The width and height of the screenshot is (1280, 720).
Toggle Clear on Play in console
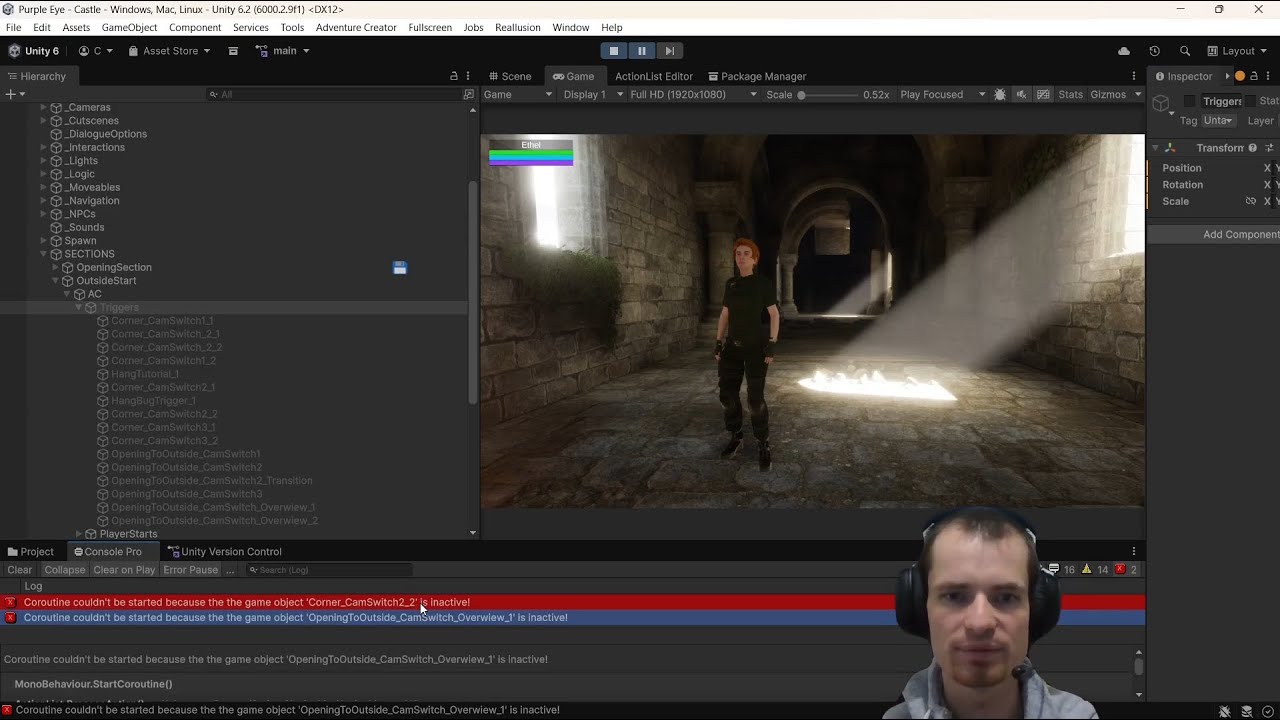(x=124, y=570)
